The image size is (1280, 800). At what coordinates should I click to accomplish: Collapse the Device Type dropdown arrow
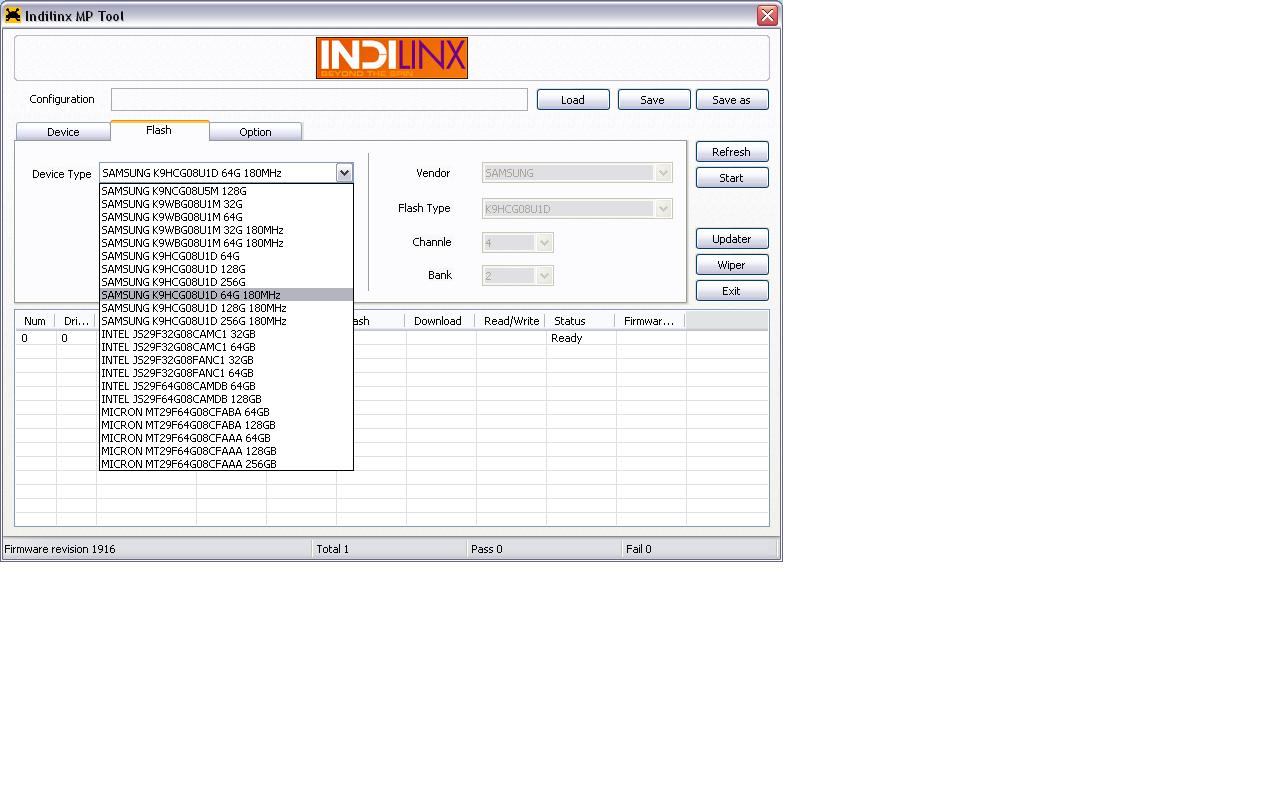[x=344, y=173]
